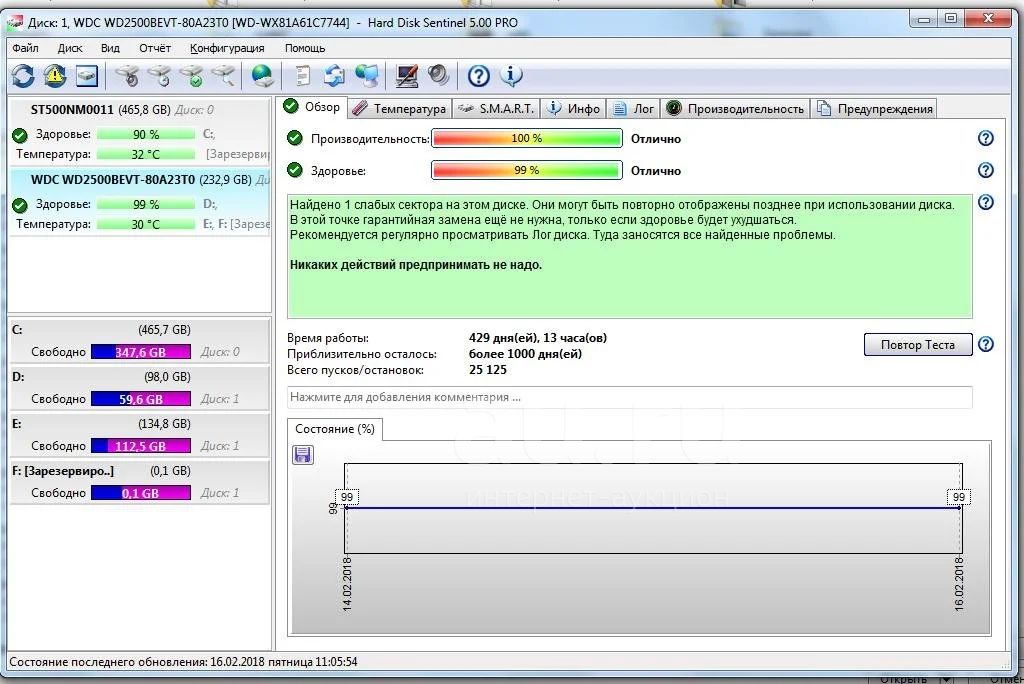The height and width of the screenshot is (684, 1024).
Task: Open help via the question mark toolbar icon
Action: (x=479, y=76)
